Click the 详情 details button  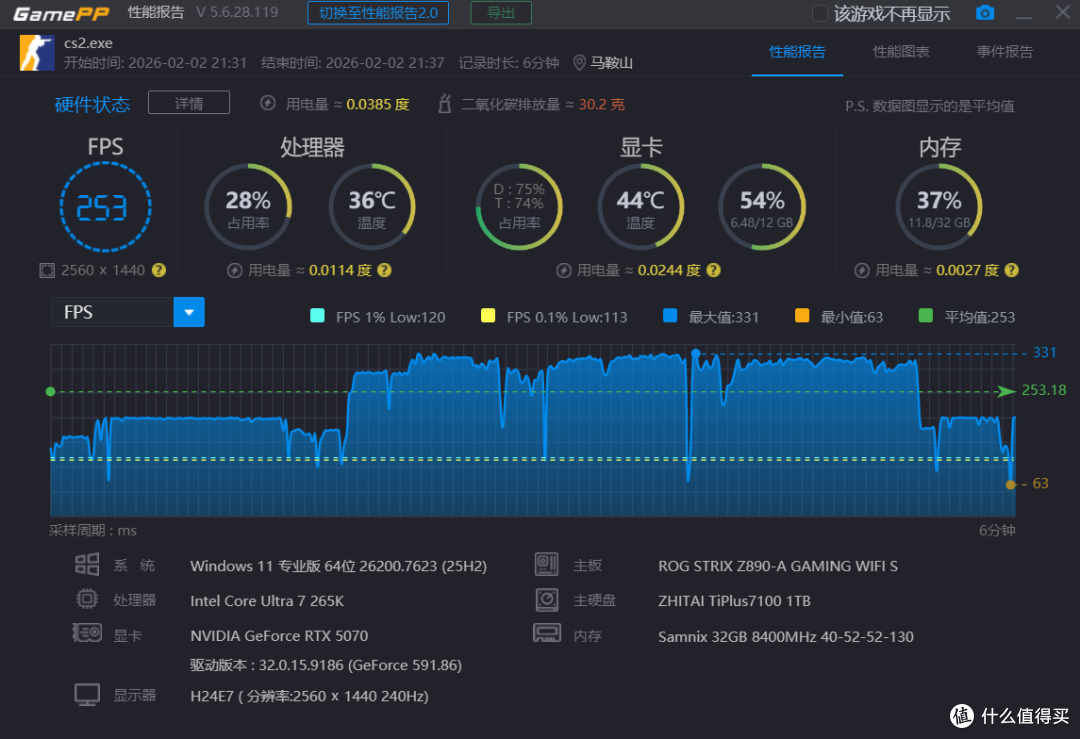[x=189, y=103]
